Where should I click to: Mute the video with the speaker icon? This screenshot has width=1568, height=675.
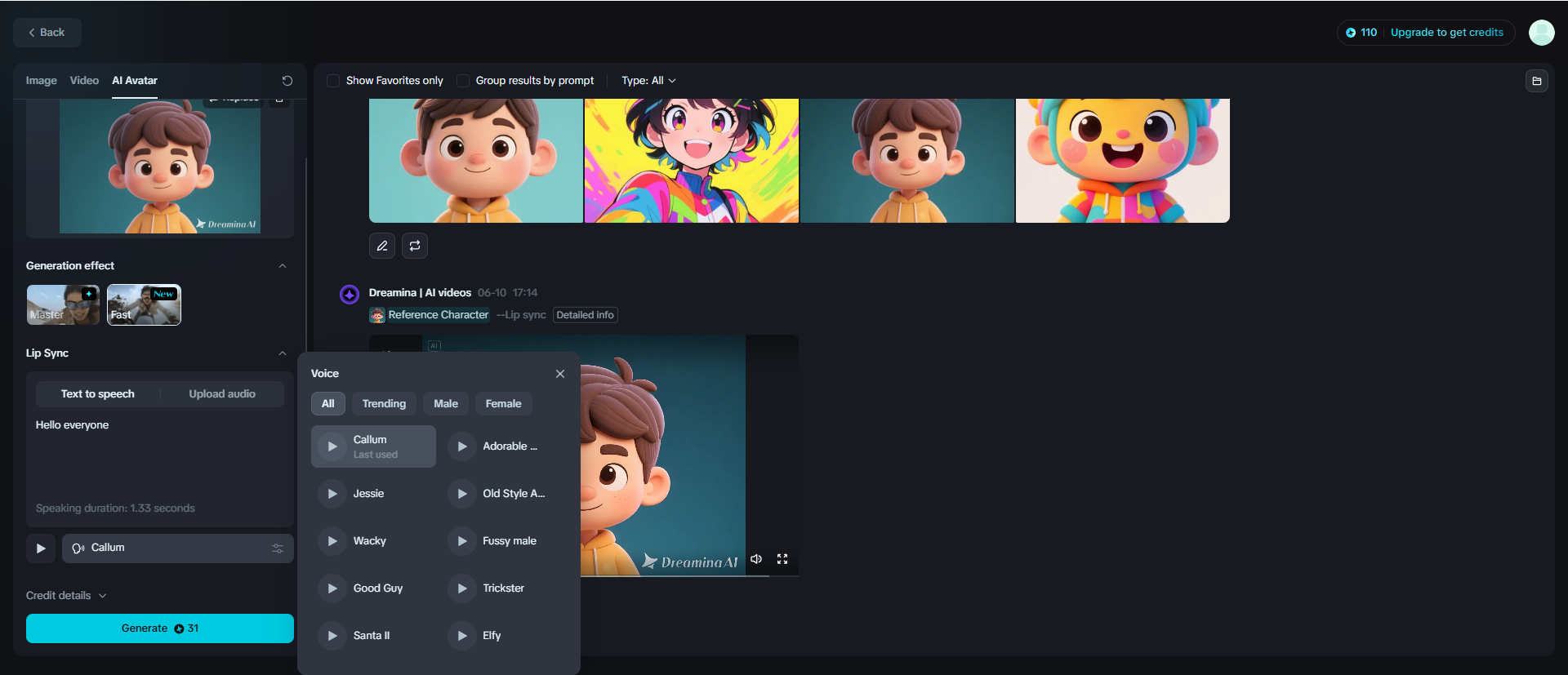pyautogui.click(x=756, y=559)
